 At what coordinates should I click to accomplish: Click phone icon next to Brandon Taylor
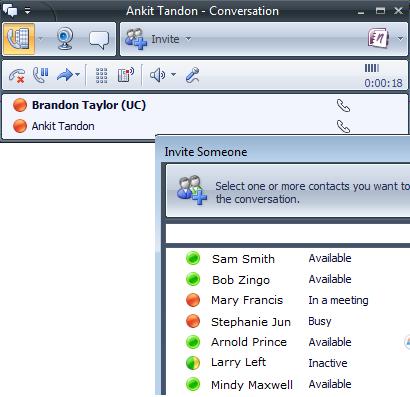[343, 106]
